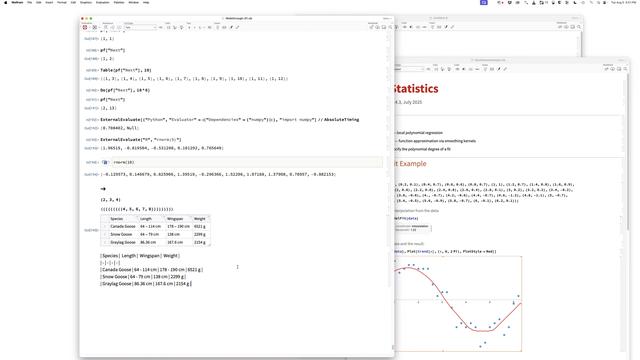Click the bold formatting icon in toolbar
The image size is (640, 360).
(189, 27)
